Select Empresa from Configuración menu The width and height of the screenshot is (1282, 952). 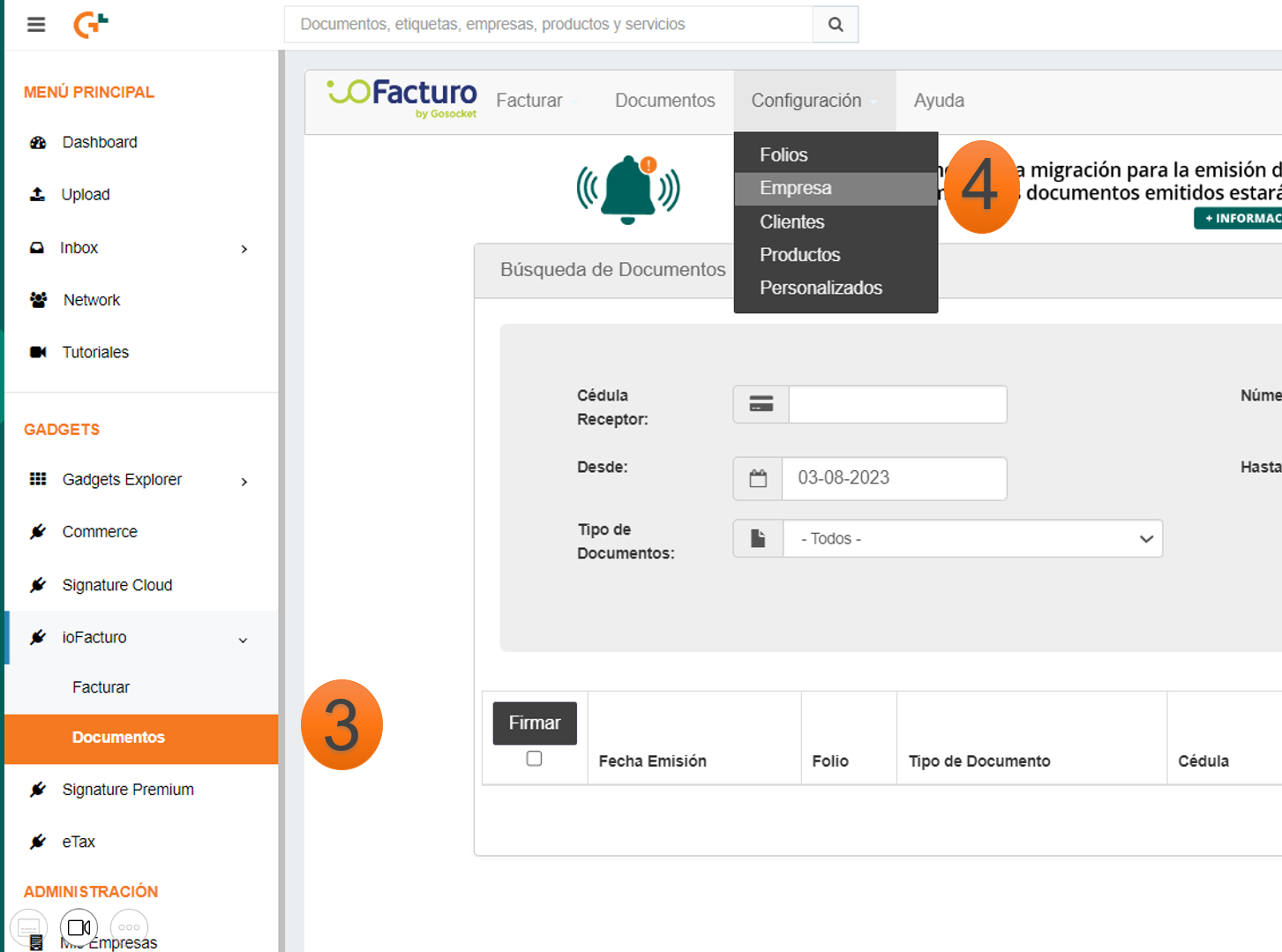[836, 188]
